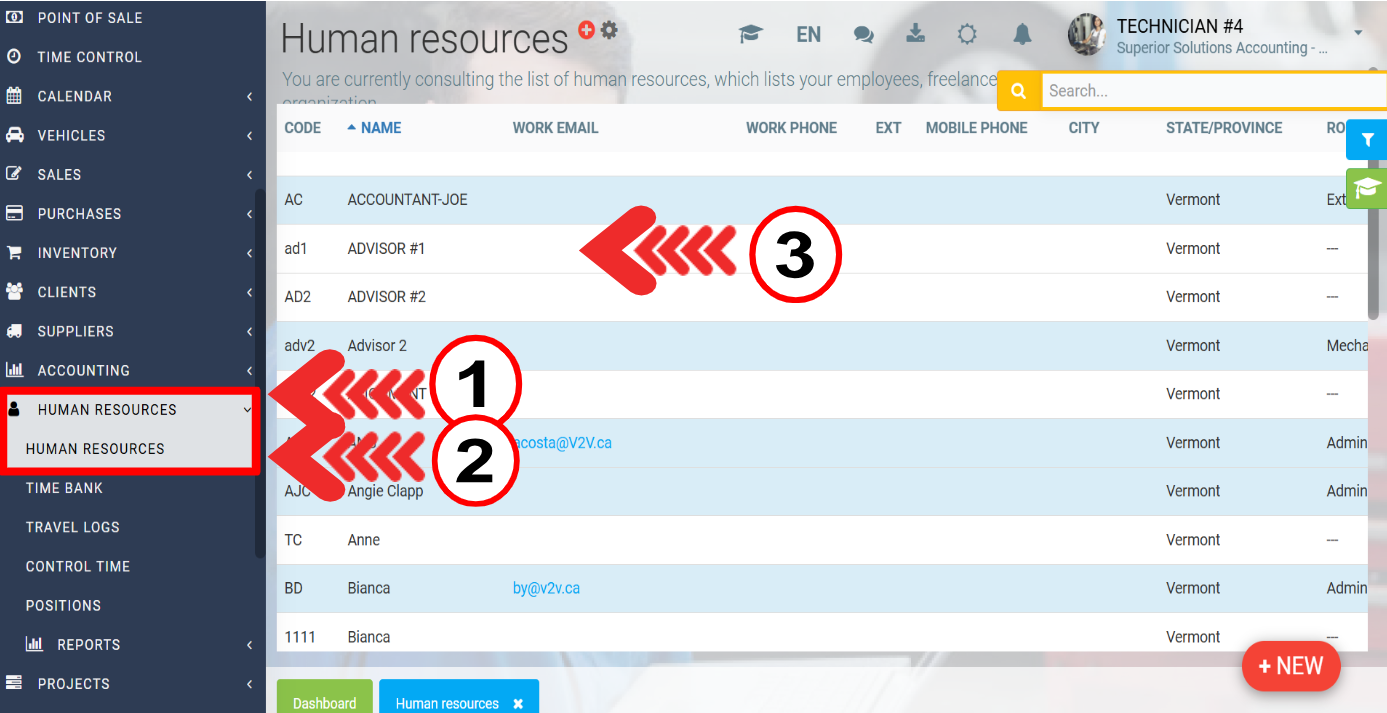Click the download icon in top bar
Image resolution: width=1387 pixels, height=713 pixels.
pos(915,35)
